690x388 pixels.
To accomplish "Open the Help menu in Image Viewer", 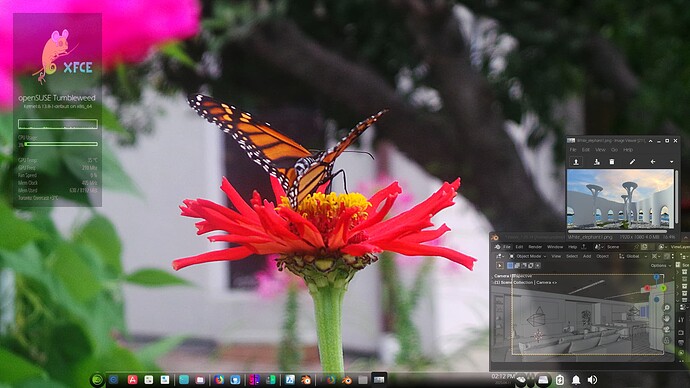I will coord(628,150).
